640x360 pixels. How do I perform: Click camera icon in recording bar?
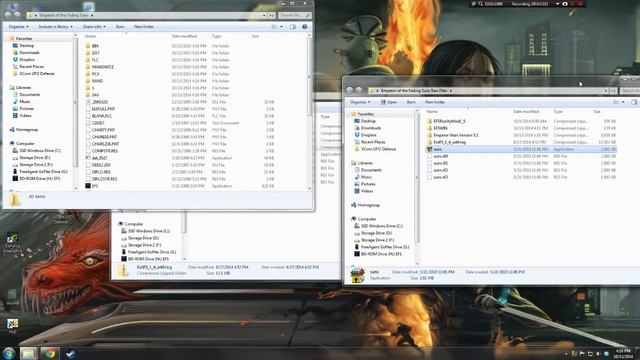tap(565, 4)
